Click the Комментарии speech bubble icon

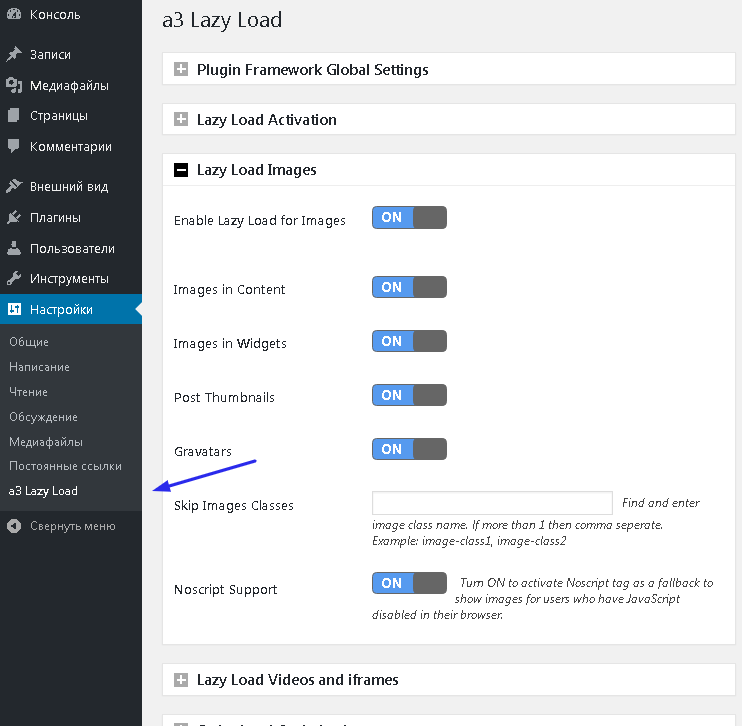click(14, 146)
